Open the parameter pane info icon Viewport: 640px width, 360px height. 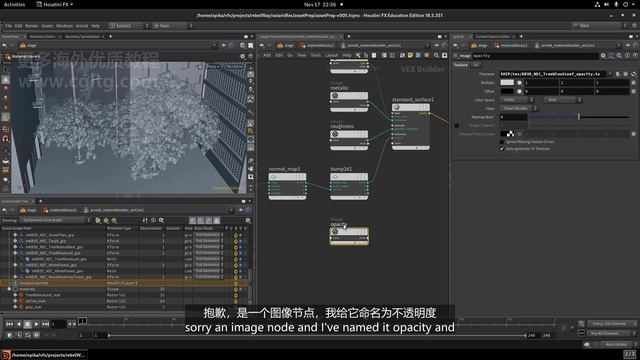pyautogui.click(x=627, y=56)
